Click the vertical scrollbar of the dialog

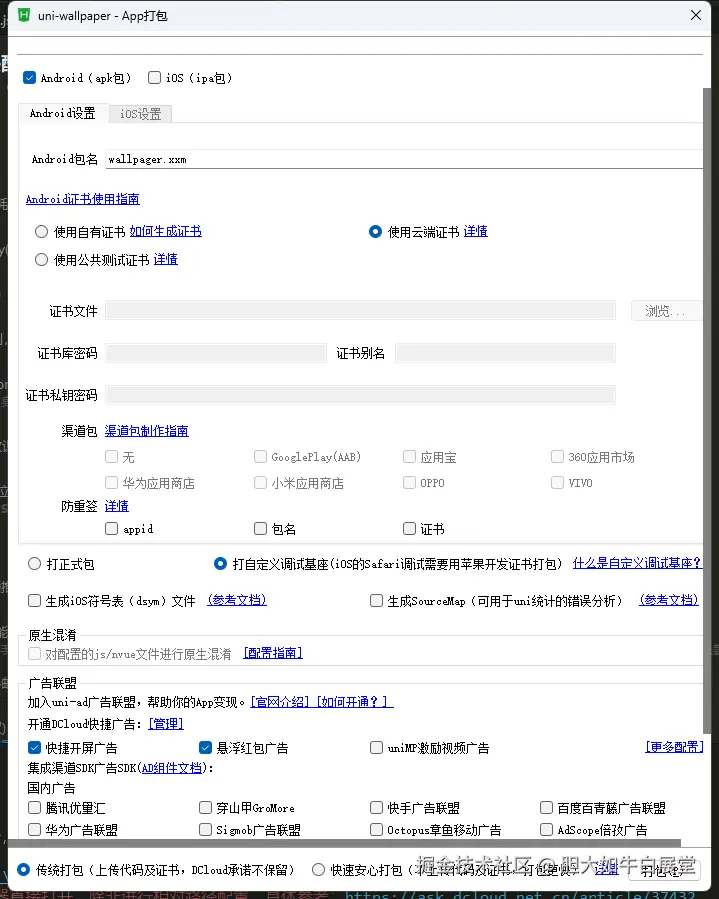pyautogui.click(x=707, y=410)
